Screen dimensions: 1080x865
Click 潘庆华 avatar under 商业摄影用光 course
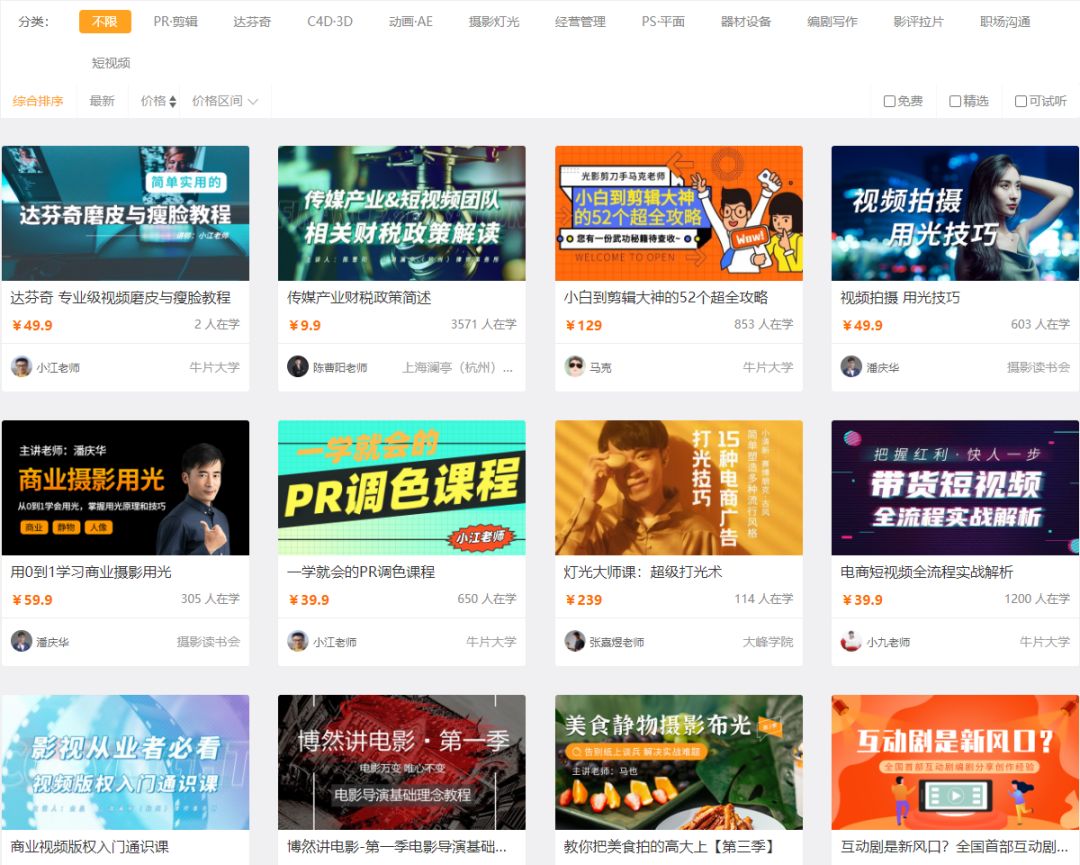pyautogui.click(x=21, y=641)
